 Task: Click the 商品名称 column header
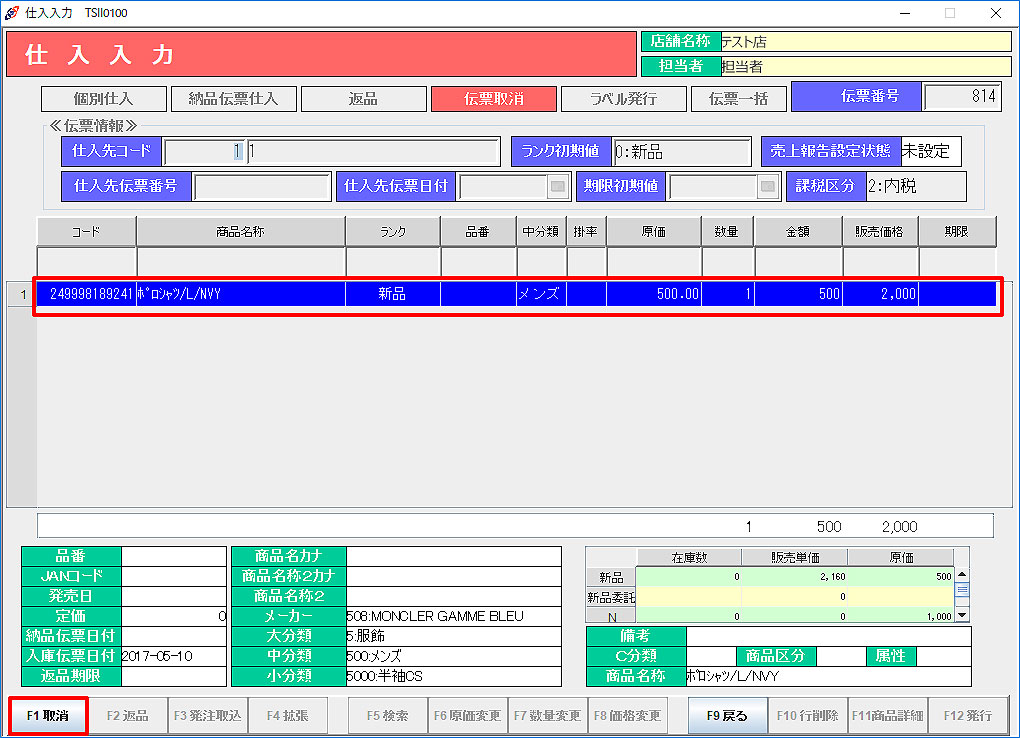(x=240, y=232)
